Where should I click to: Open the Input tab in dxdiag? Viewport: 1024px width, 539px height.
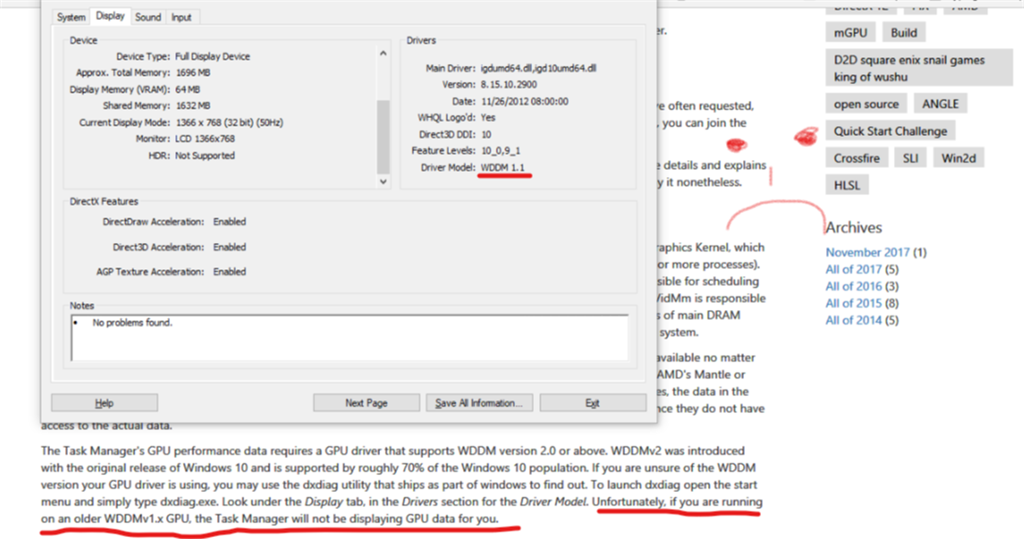tap(182, 17)
